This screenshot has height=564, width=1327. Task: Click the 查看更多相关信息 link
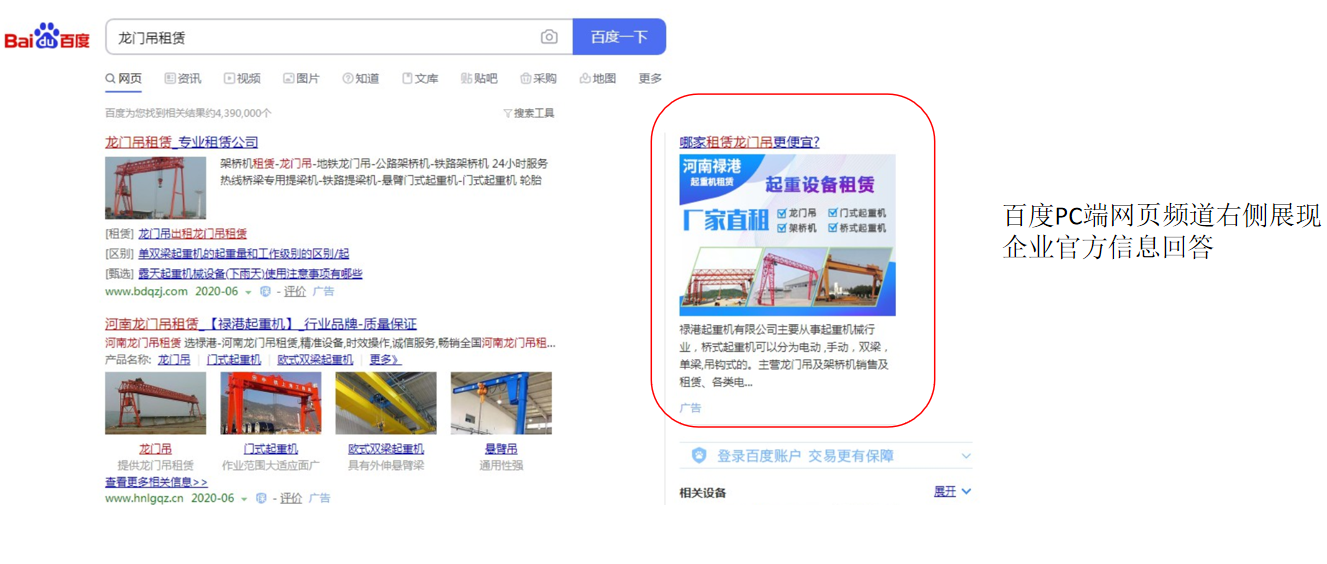coord(156,482)
